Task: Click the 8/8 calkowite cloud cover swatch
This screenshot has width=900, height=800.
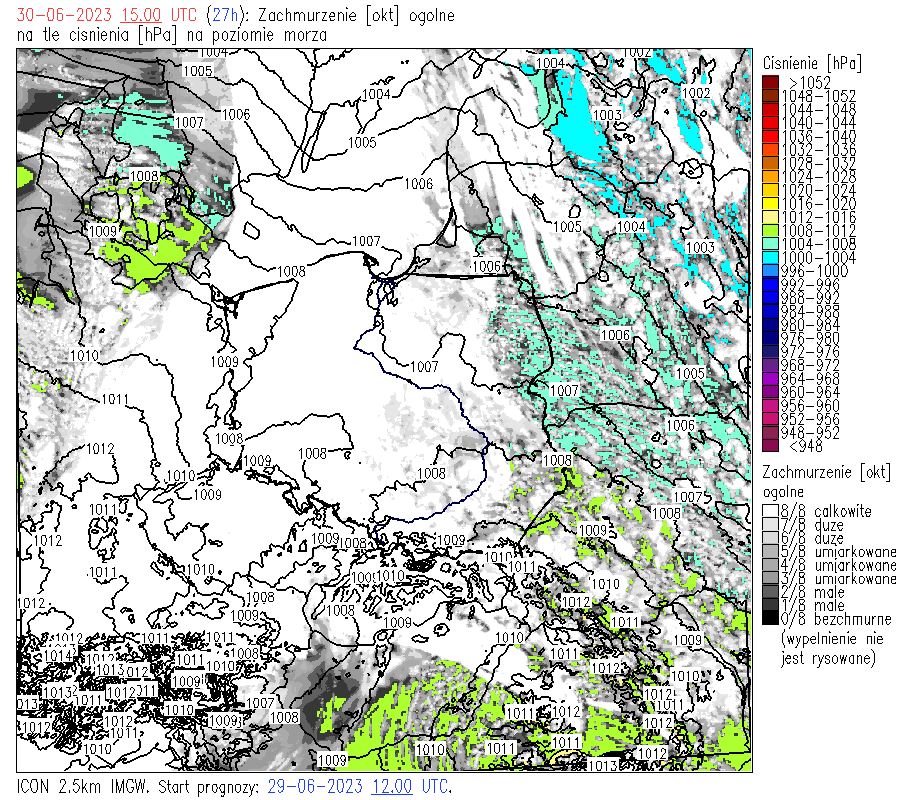Action: [x=770, y=511]
